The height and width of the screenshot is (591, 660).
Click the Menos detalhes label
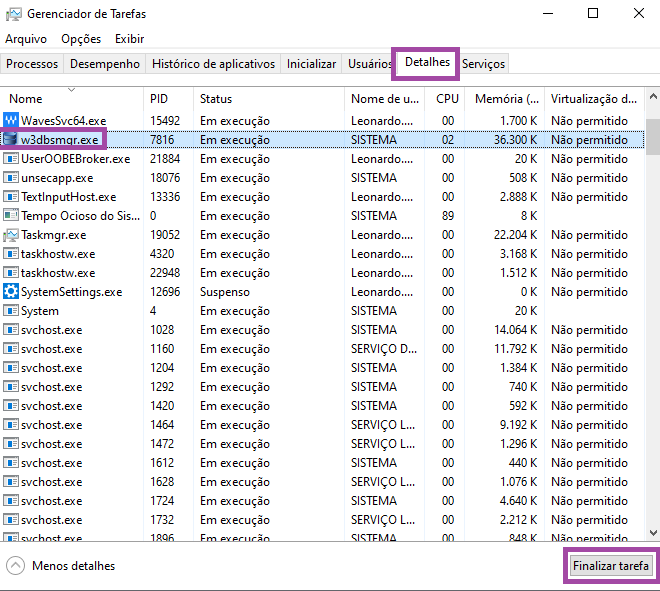pos(73,565)
